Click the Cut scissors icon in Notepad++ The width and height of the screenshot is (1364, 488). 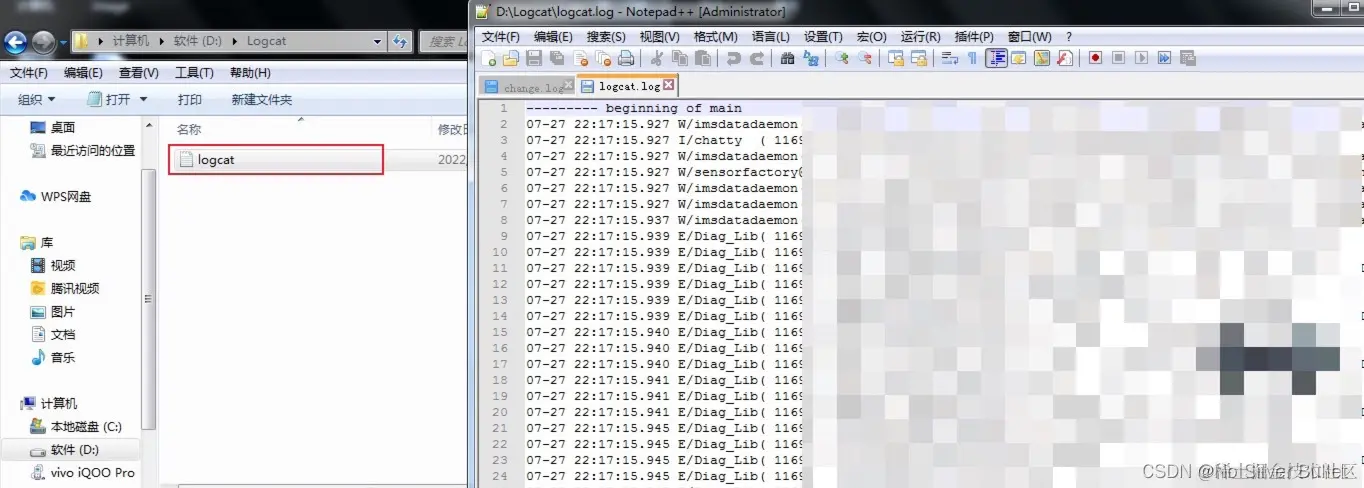[656, 58]
